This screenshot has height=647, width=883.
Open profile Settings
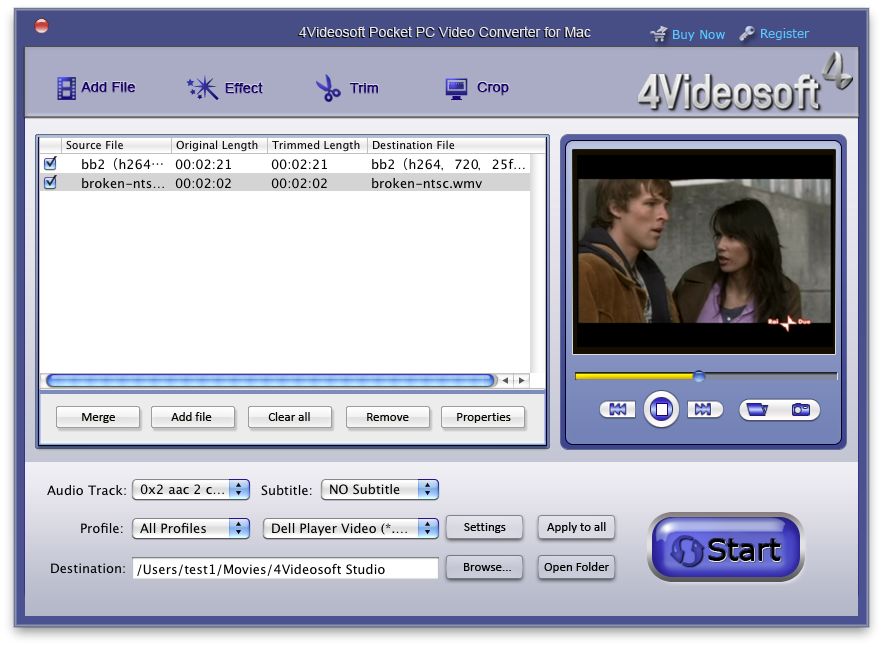484,528
